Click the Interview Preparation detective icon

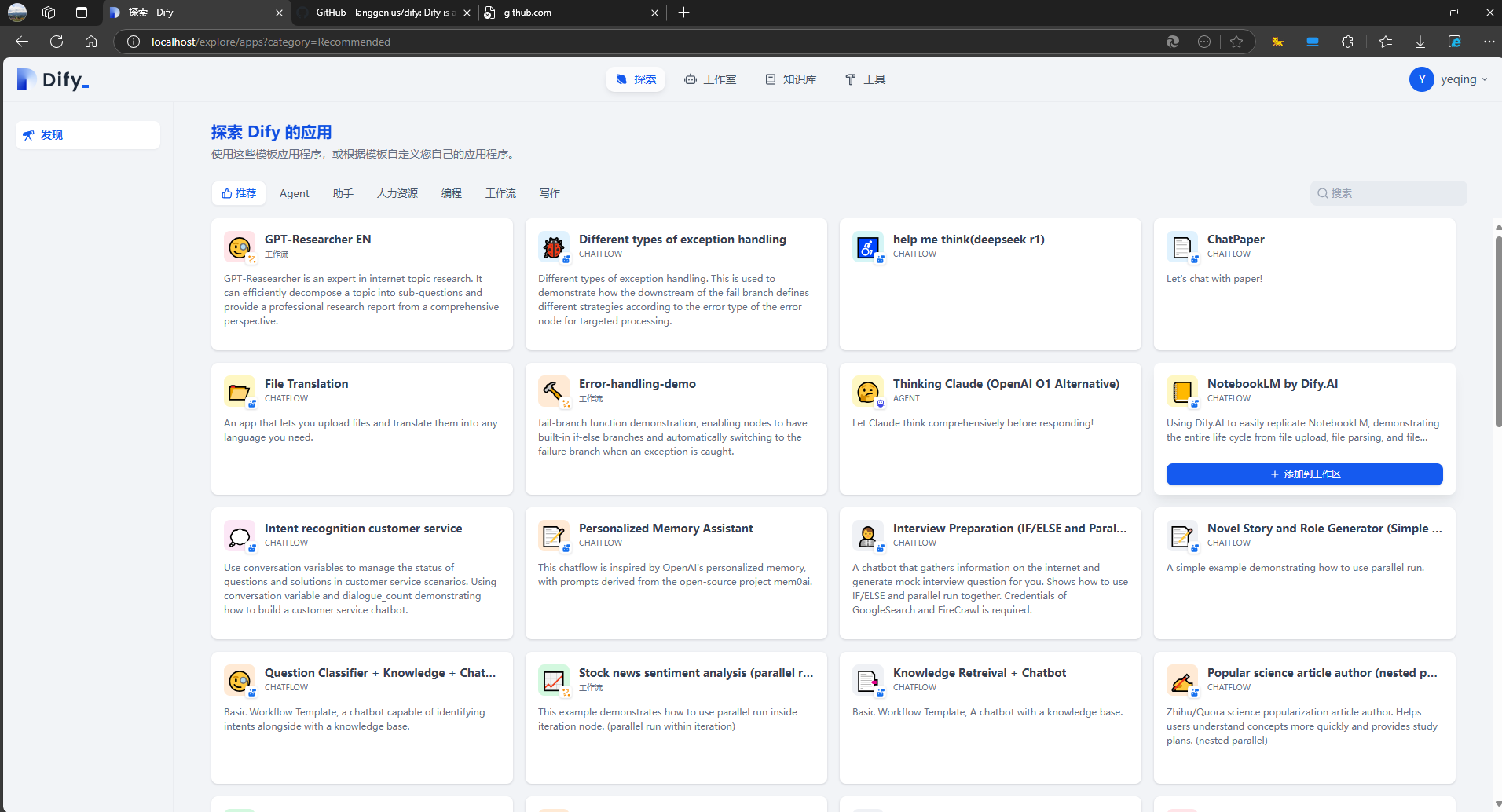click(868, 536)
